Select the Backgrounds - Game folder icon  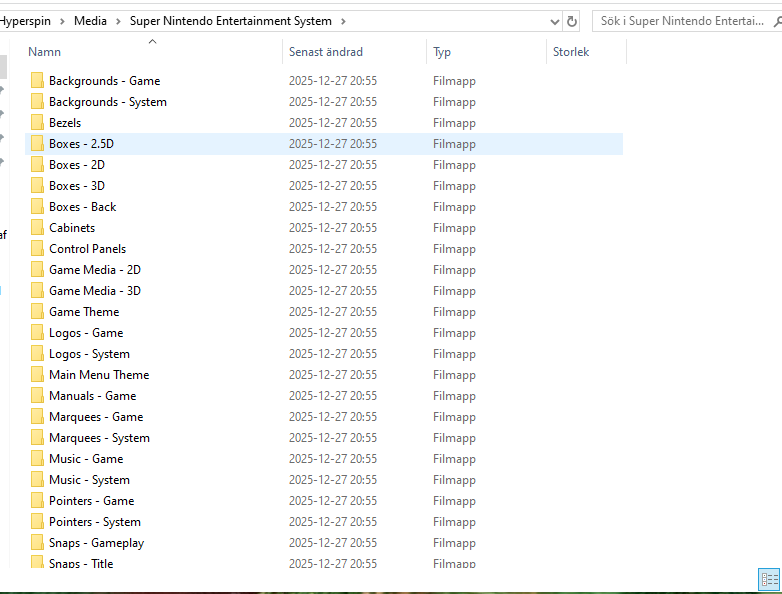coord(37,81)
